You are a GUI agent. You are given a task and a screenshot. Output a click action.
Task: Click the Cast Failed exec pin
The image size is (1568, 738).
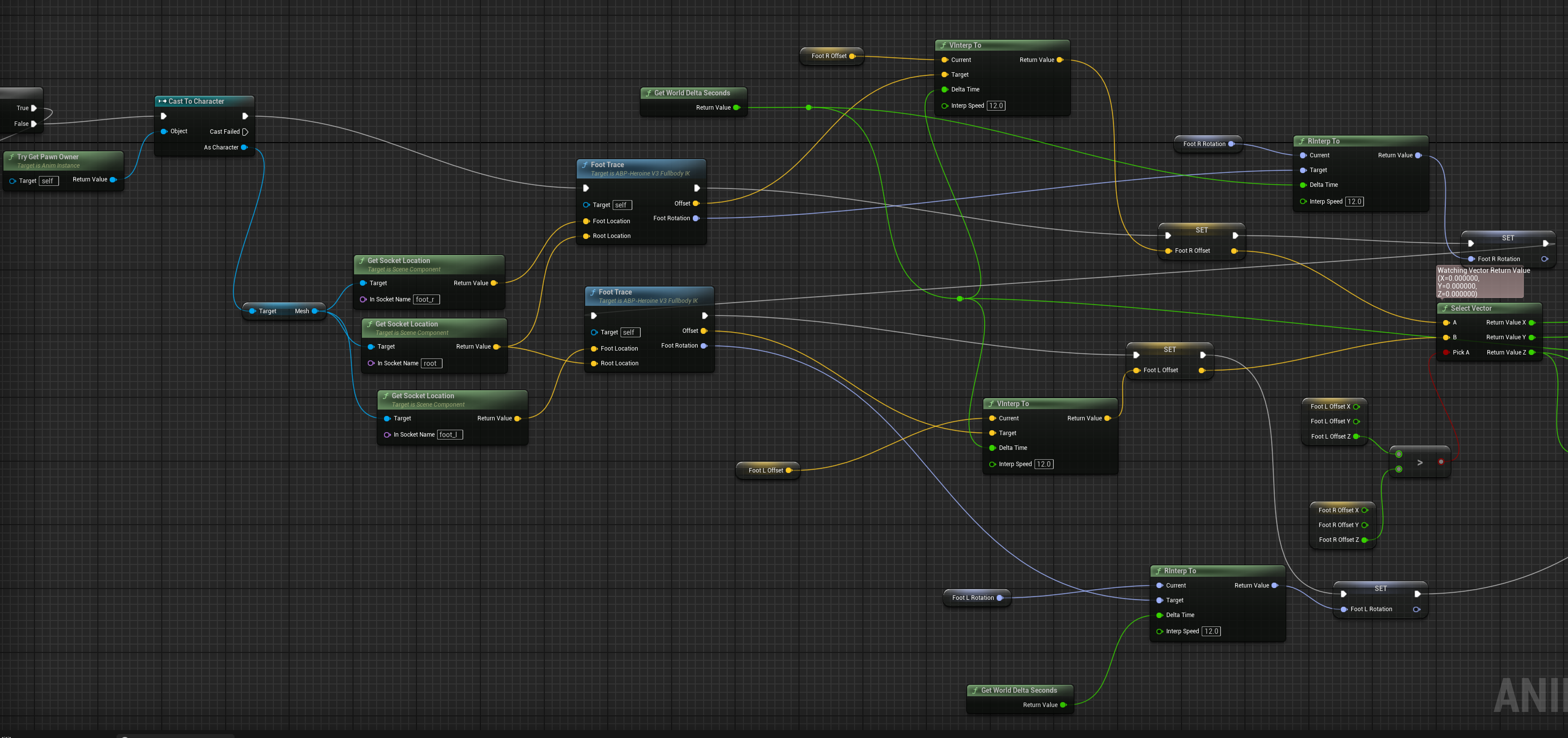[245, 132]
